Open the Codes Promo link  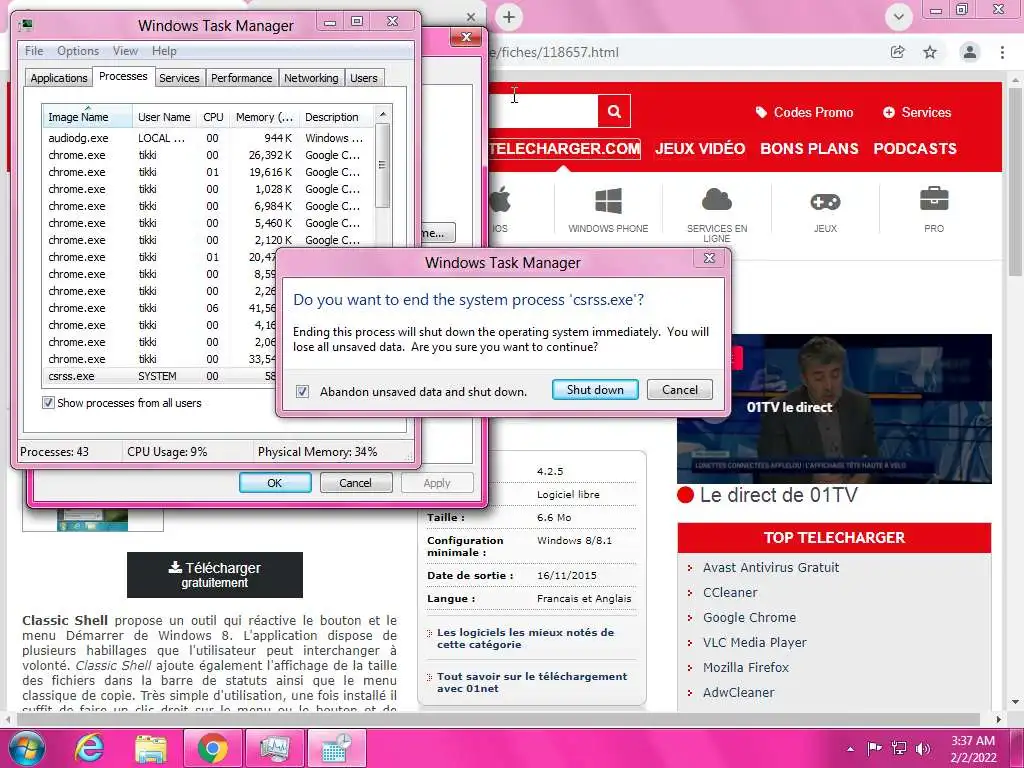pos(804,112)
